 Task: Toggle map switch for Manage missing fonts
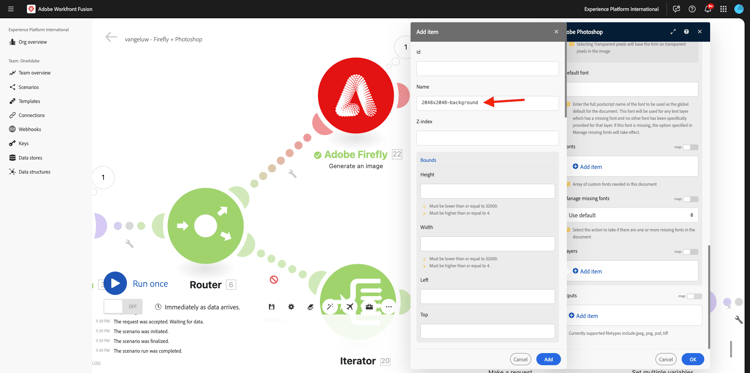click(x=690, y=199)
